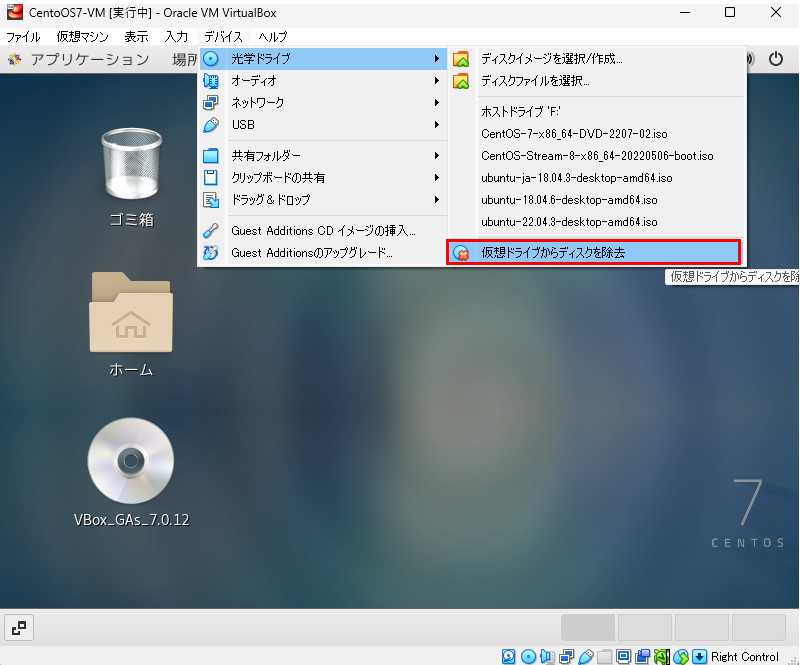Click the optical disc status bar icon
800x665 pixels.
click(x=527, y=657)
